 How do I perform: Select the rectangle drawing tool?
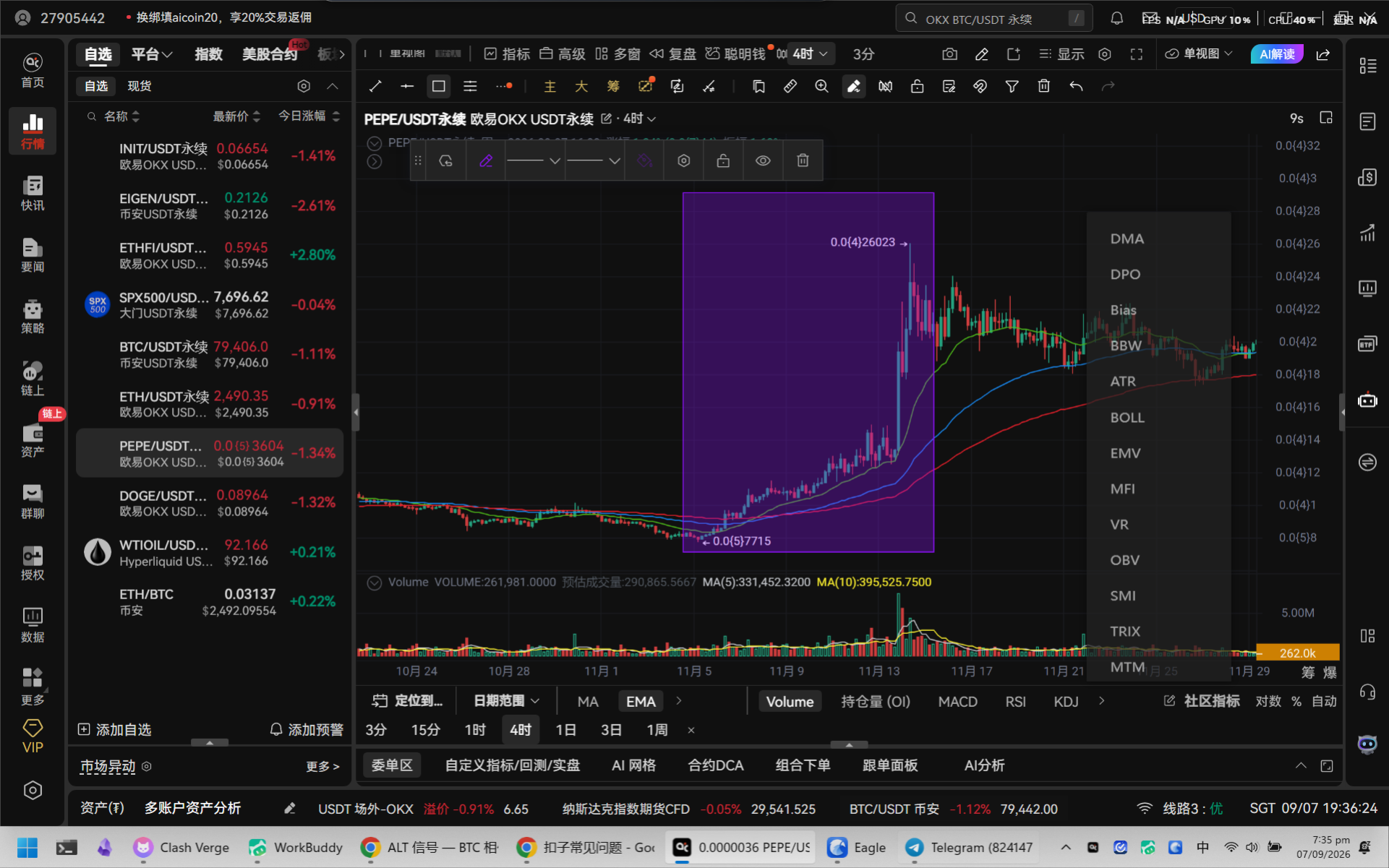click(438, 87)
